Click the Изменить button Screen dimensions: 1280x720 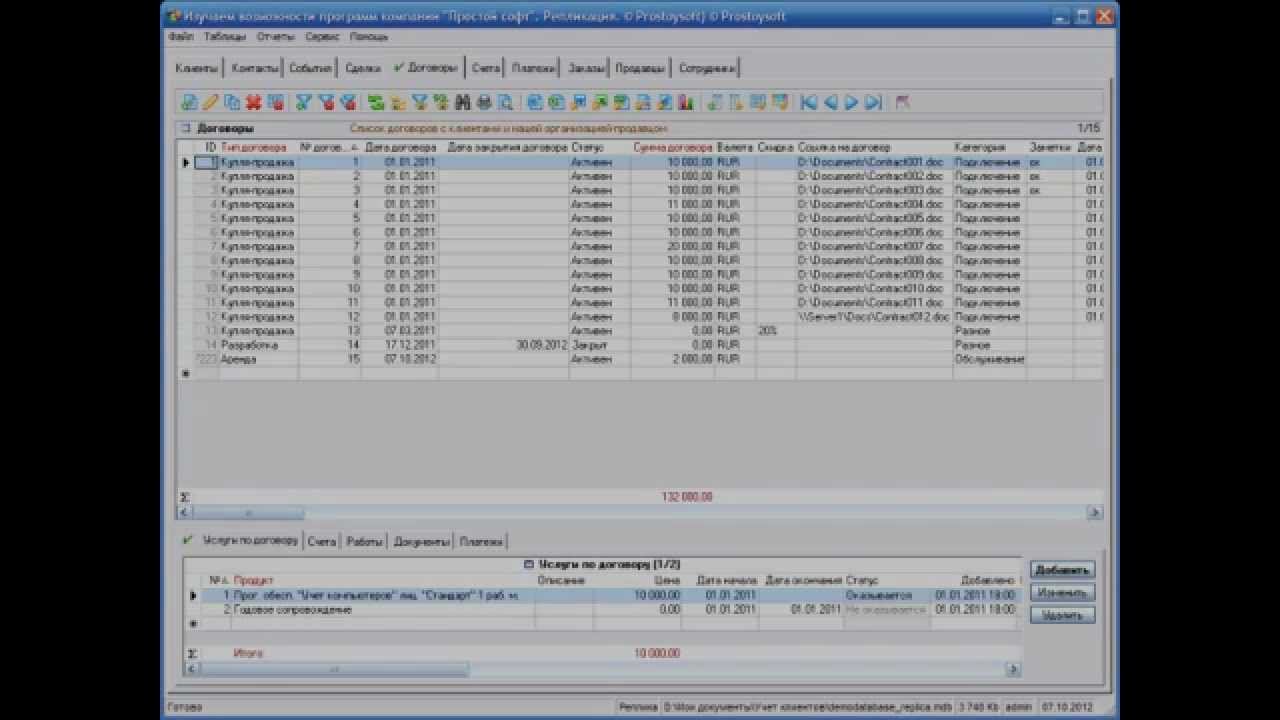coord(1062,593)
